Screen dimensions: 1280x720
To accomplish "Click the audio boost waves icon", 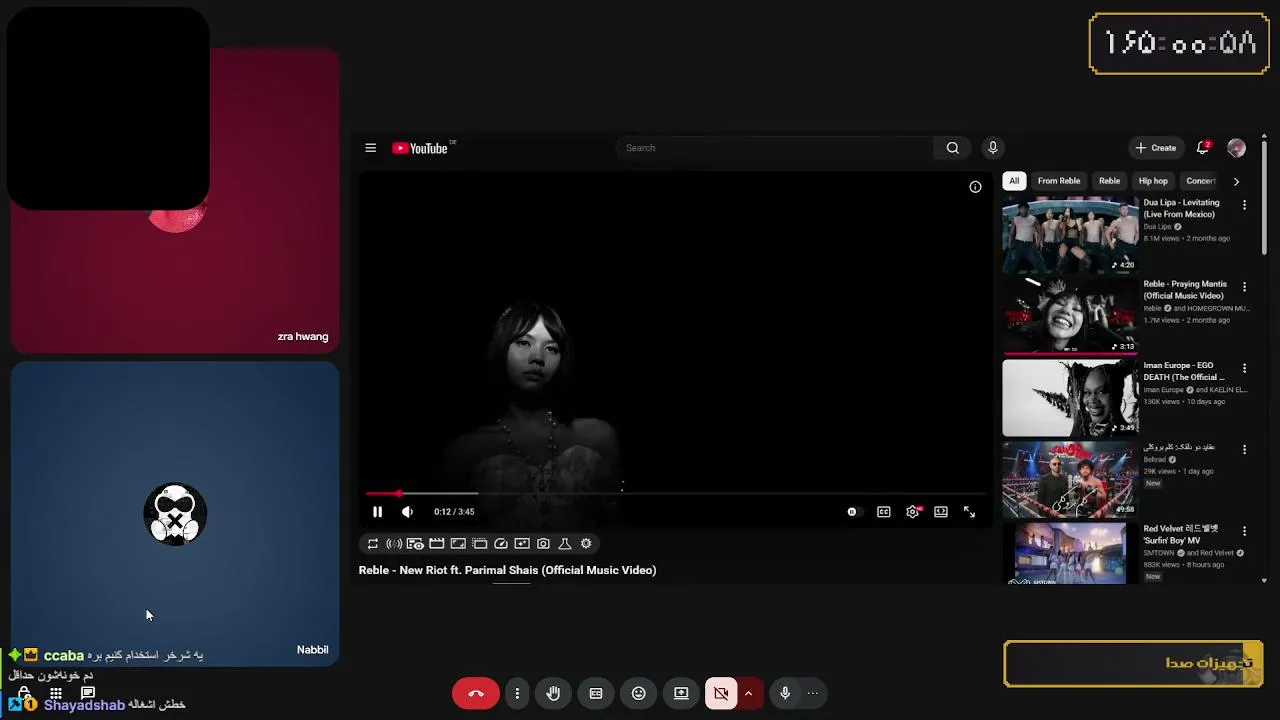I will tap(394, 544).
